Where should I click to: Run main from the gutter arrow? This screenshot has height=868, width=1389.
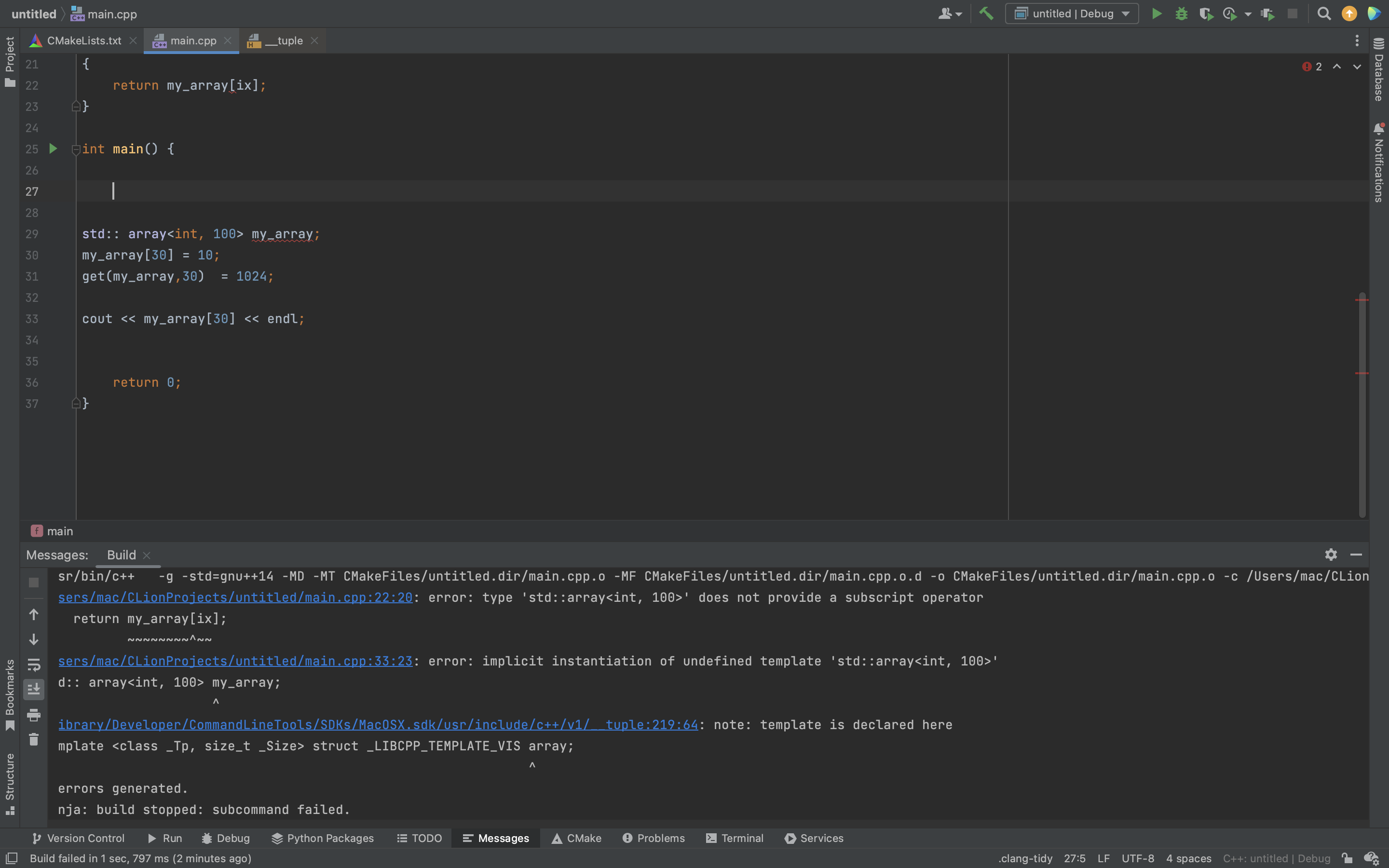53,149
